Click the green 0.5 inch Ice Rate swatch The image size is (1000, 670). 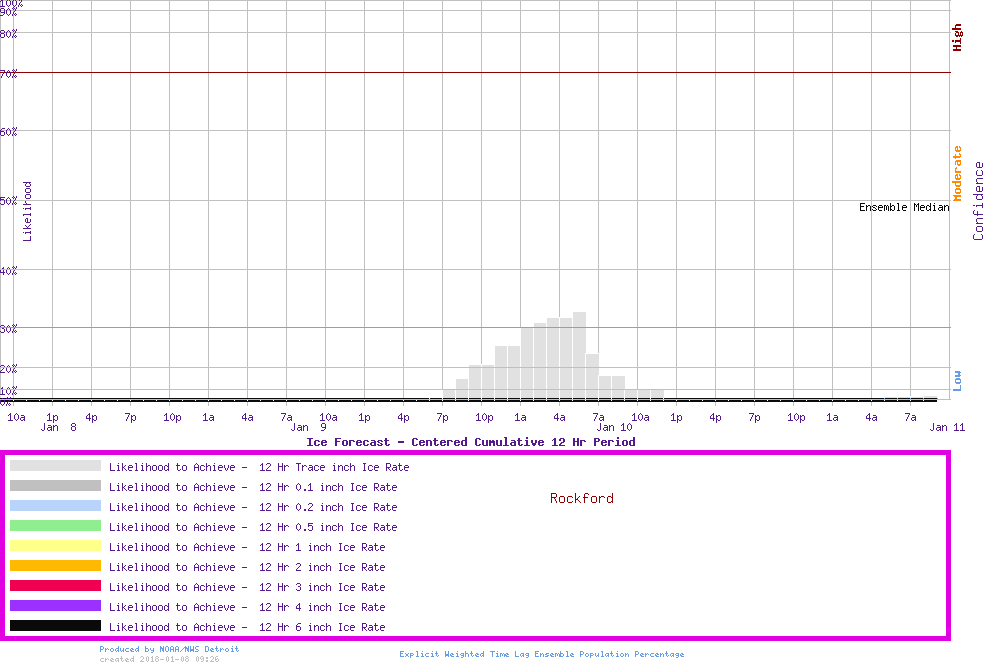(x=55, y=526)
